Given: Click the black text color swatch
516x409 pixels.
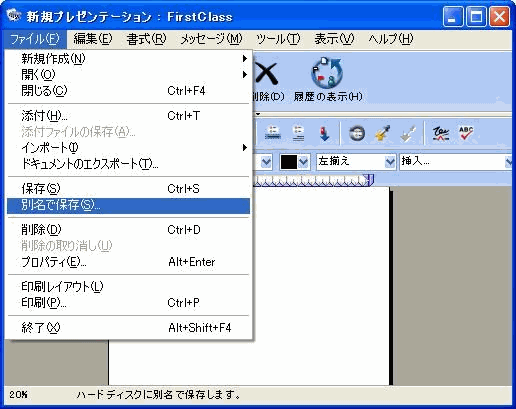Looking at the screenshot, I should pyautogui.click(x=289, y=162).
